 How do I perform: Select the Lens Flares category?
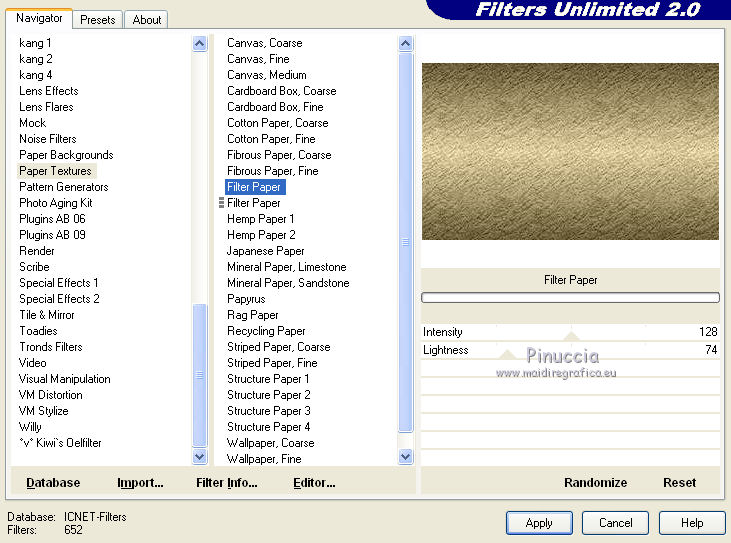coord(46,107)
